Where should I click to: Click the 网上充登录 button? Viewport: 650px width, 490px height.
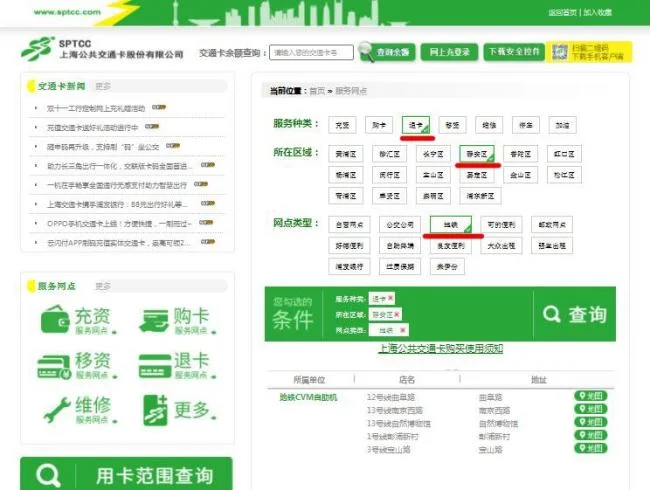pyautogui.click(x=449, y=52)
